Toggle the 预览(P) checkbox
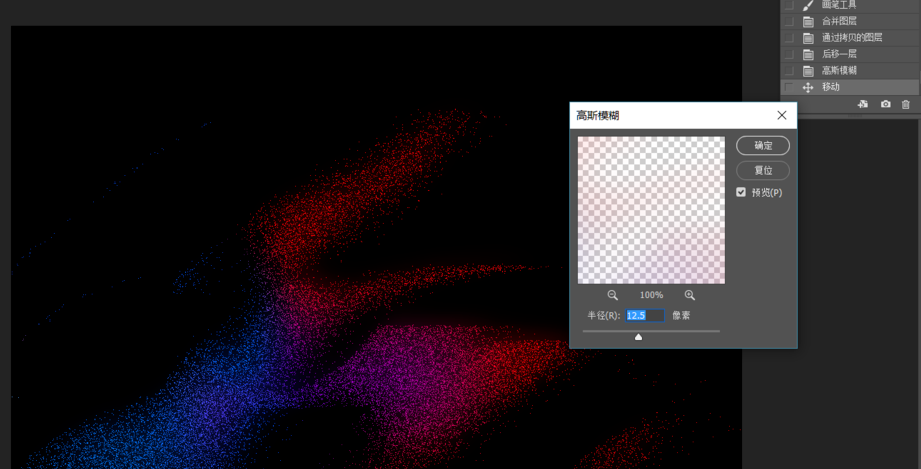Viewport: 921px width, 469px height. [x=741, y=192]
